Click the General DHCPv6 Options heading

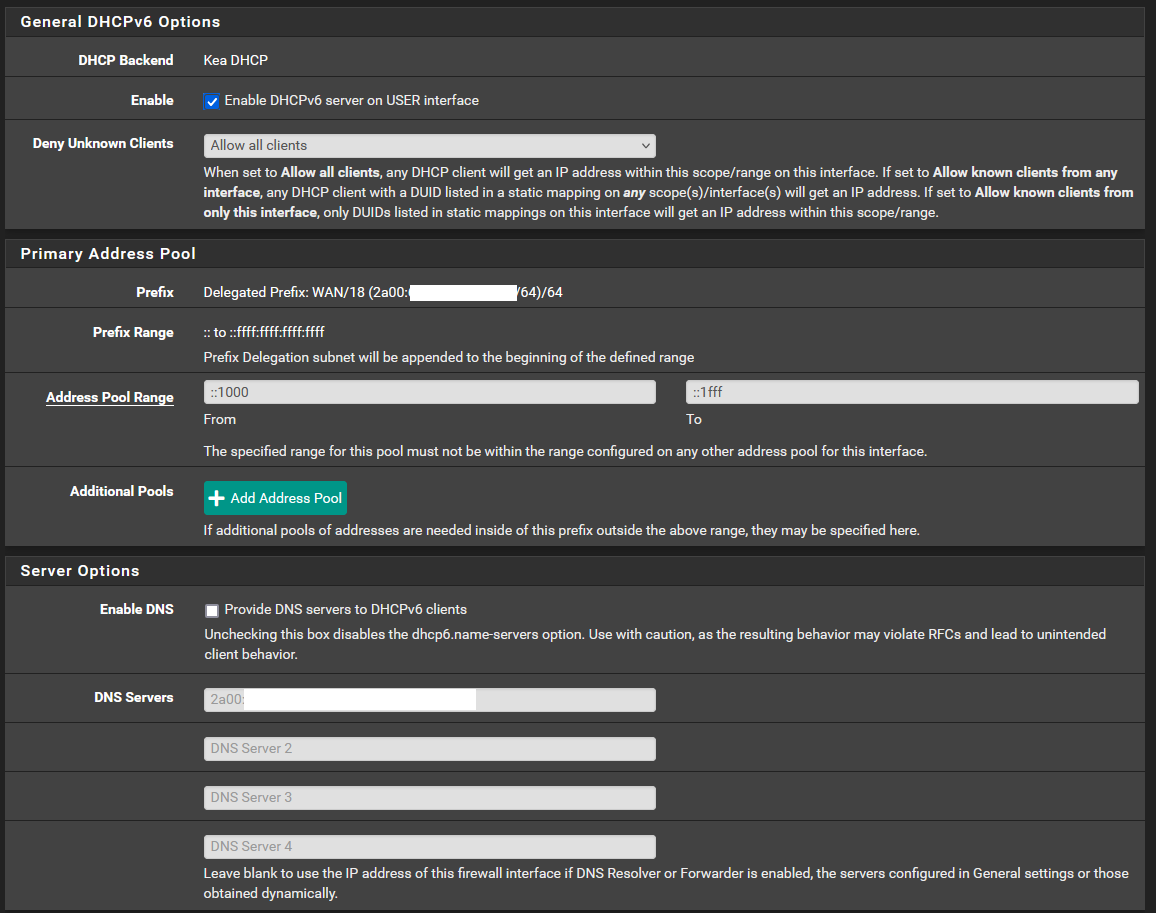(x=120, y=22)
